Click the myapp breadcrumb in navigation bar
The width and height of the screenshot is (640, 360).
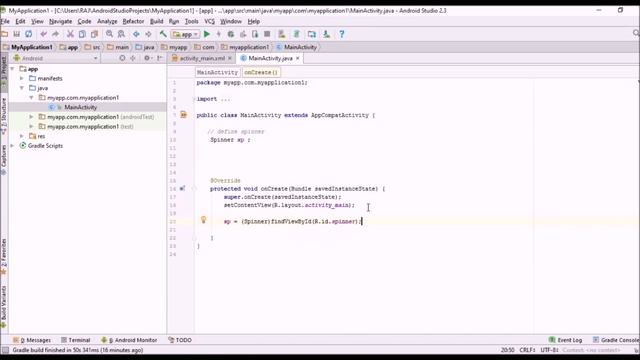(x=174, y=47)
